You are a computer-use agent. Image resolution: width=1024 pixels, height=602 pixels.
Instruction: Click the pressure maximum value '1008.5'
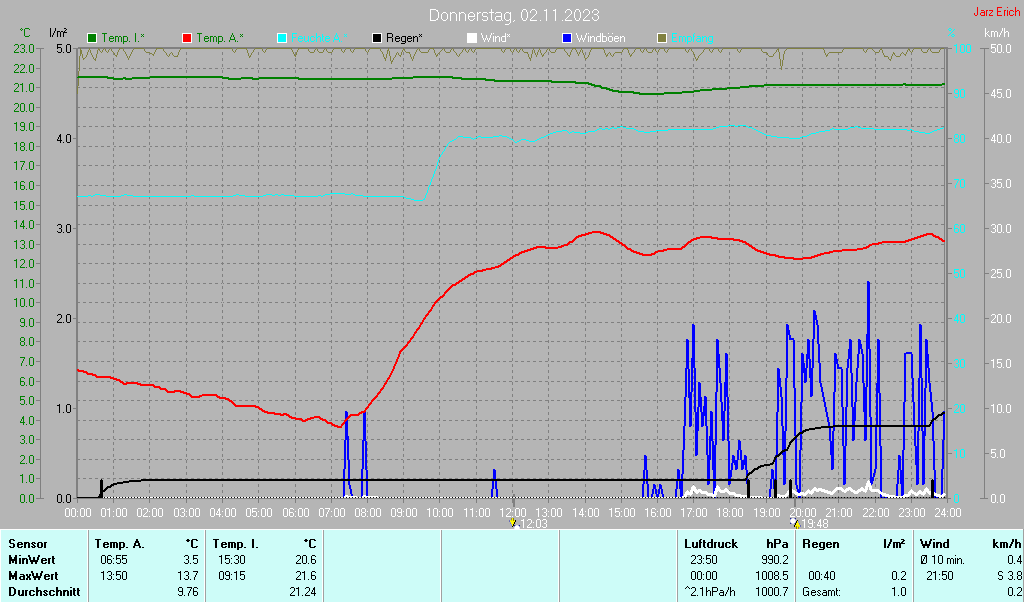pos(772,577)
